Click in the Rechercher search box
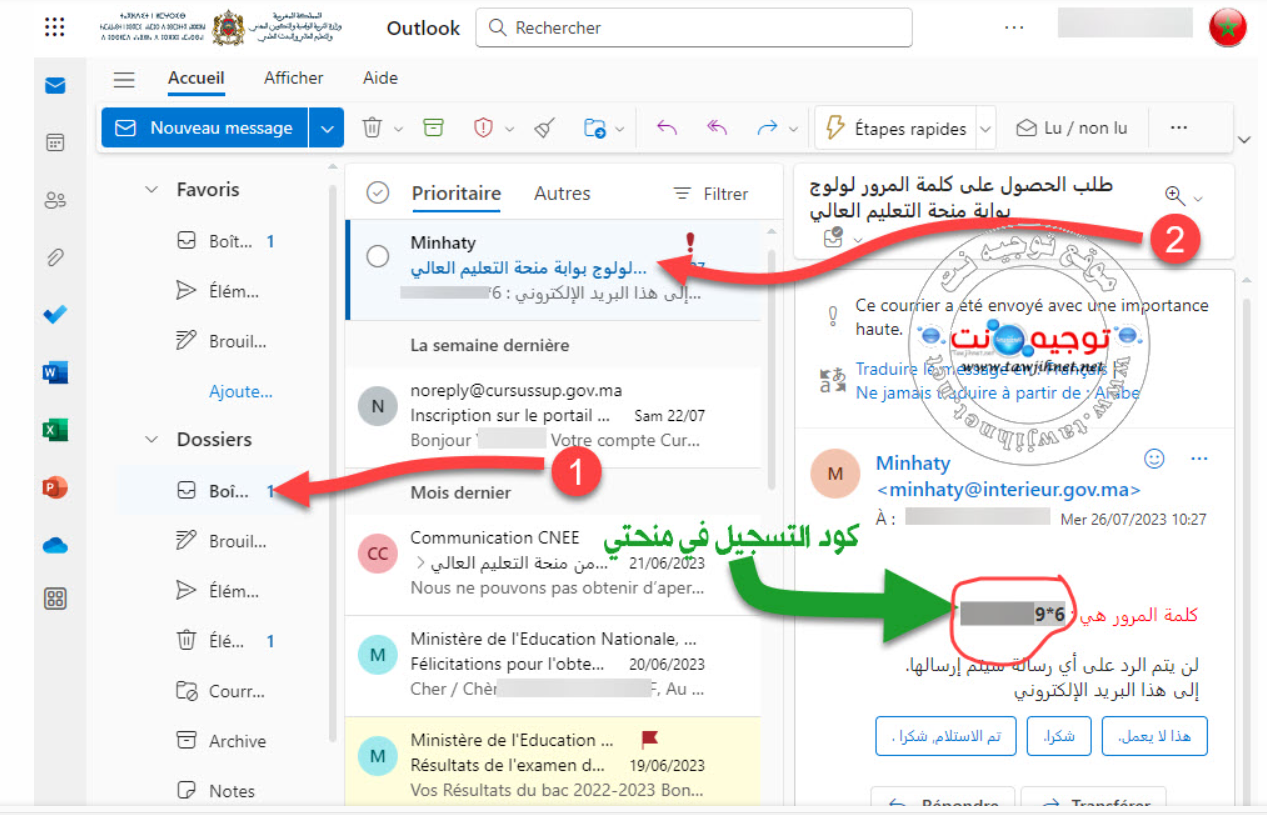Viewport: 1267px width, 815px height. (694, 28)
